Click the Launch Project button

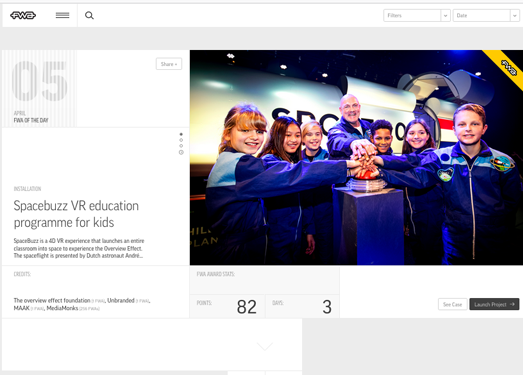494,304
